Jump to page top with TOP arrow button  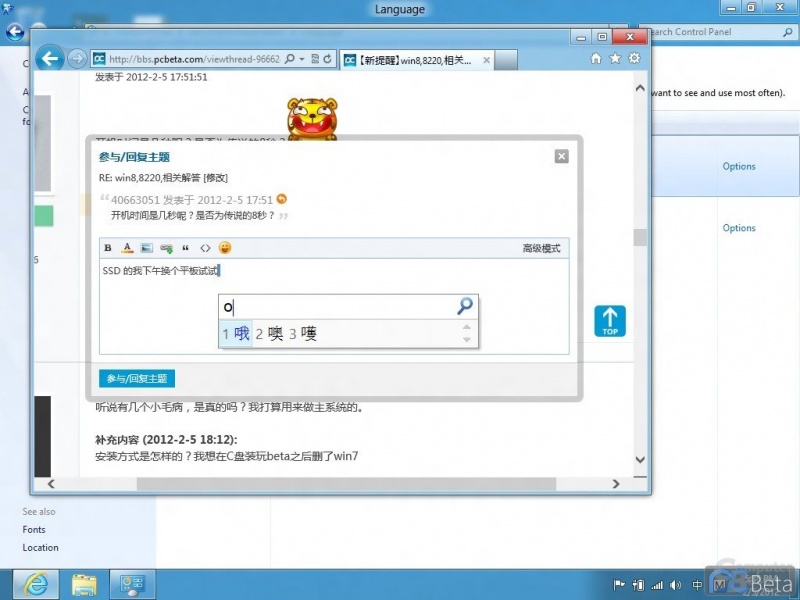coord(610,321)
